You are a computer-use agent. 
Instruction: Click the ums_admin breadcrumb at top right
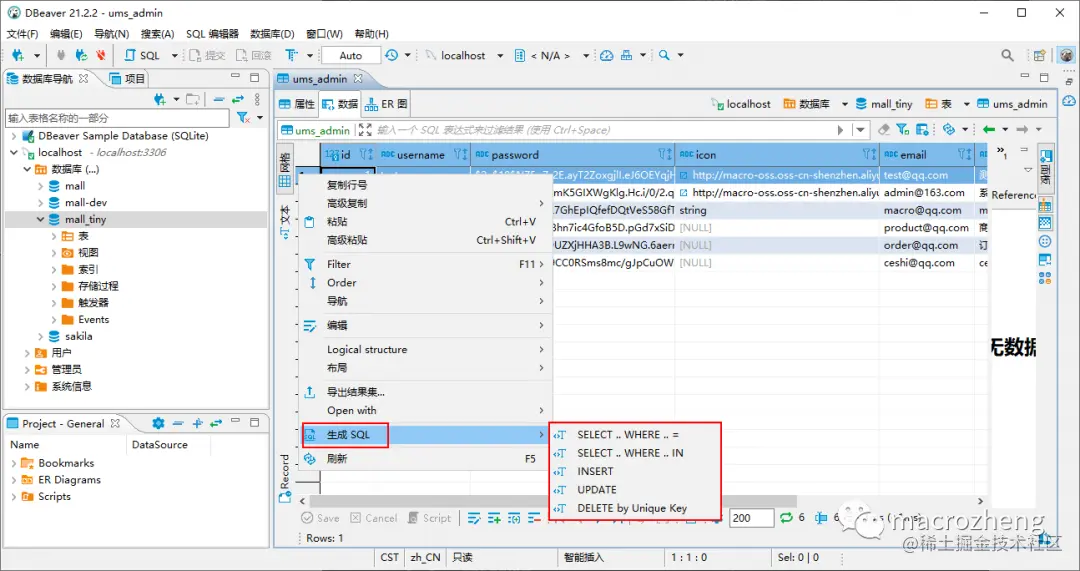tap(1012, 104)
